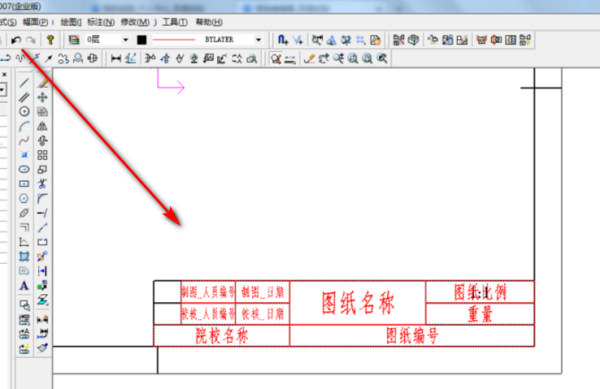Viewport: 600px width, 389px height.
Task: Select the Offset curve tool
Action: click(x=24, y=227)
